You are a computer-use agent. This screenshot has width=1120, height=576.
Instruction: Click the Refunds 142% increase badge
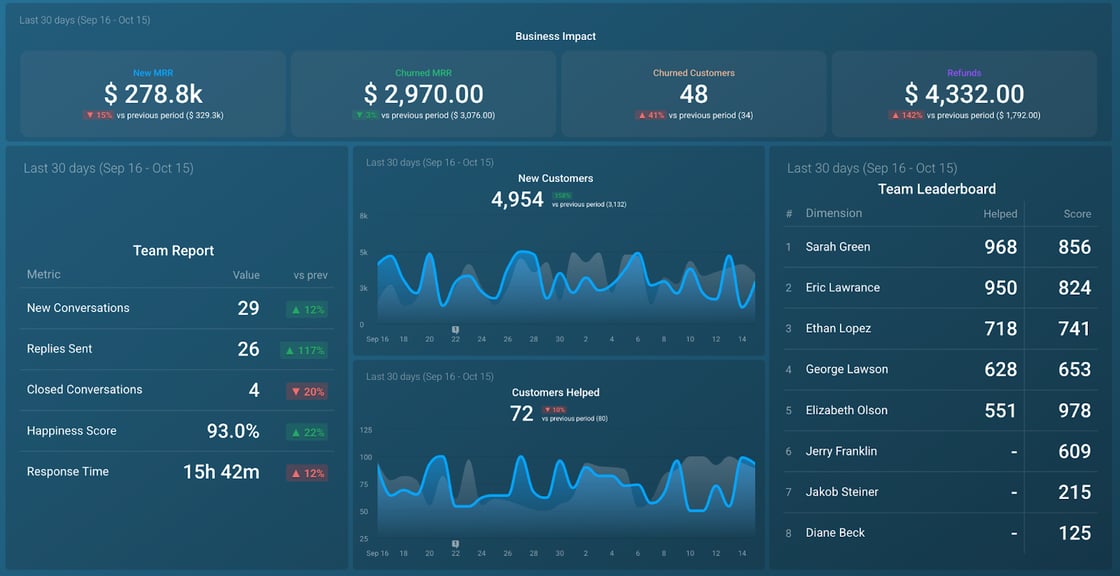tap(906, 115)
